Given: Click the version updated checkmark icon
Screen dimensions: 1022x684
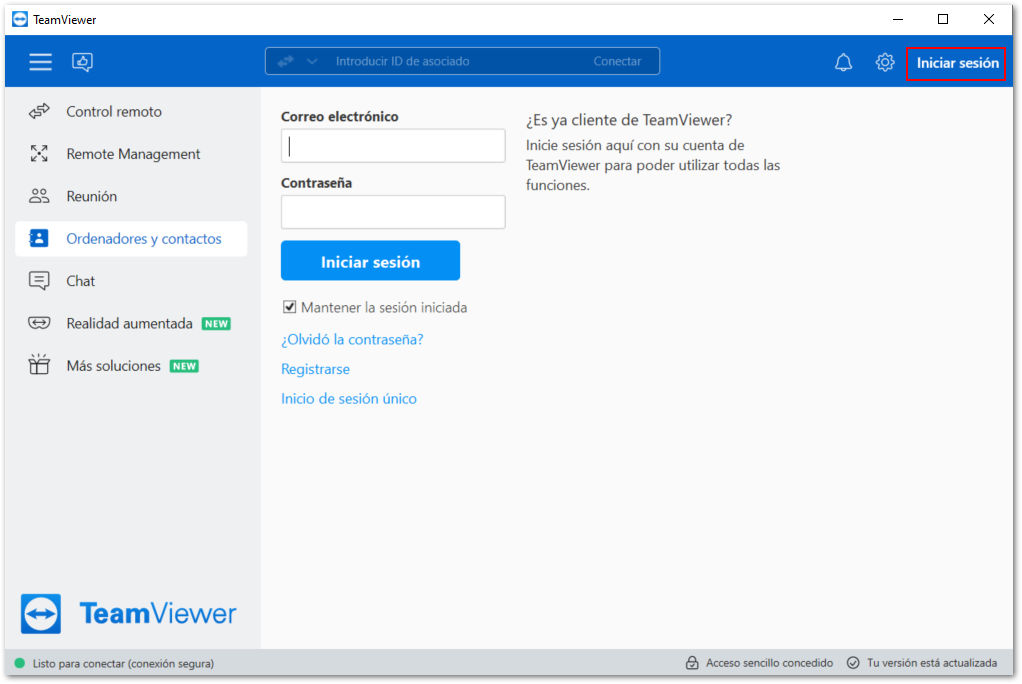Looking at the screenshot, I should (853, 662).
